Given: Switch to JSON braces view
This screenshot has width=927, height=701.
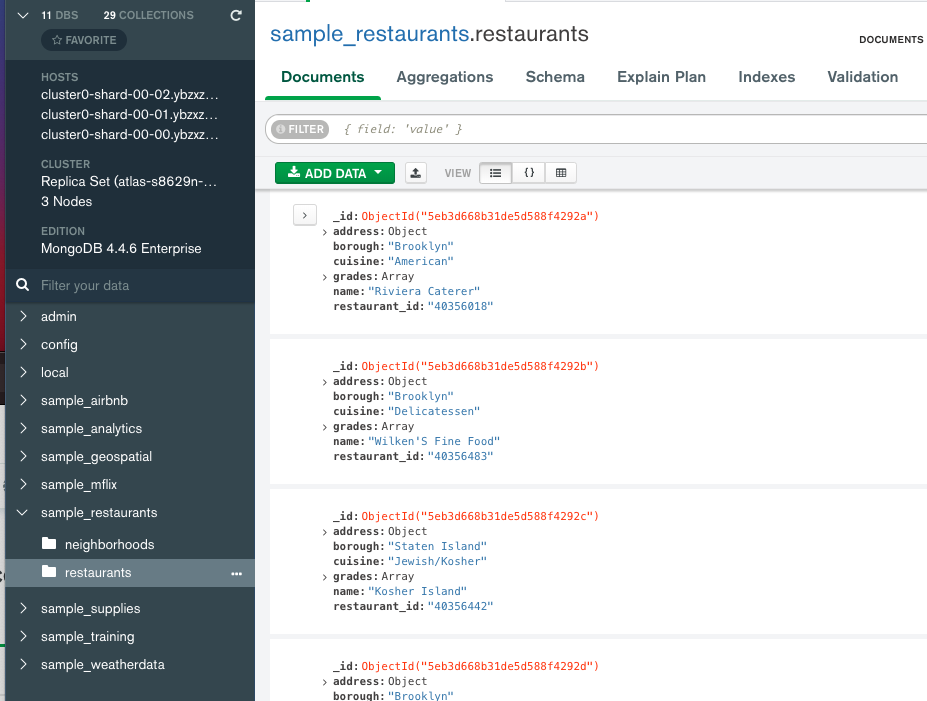Looking at the screenshot, I should point(529,173).
